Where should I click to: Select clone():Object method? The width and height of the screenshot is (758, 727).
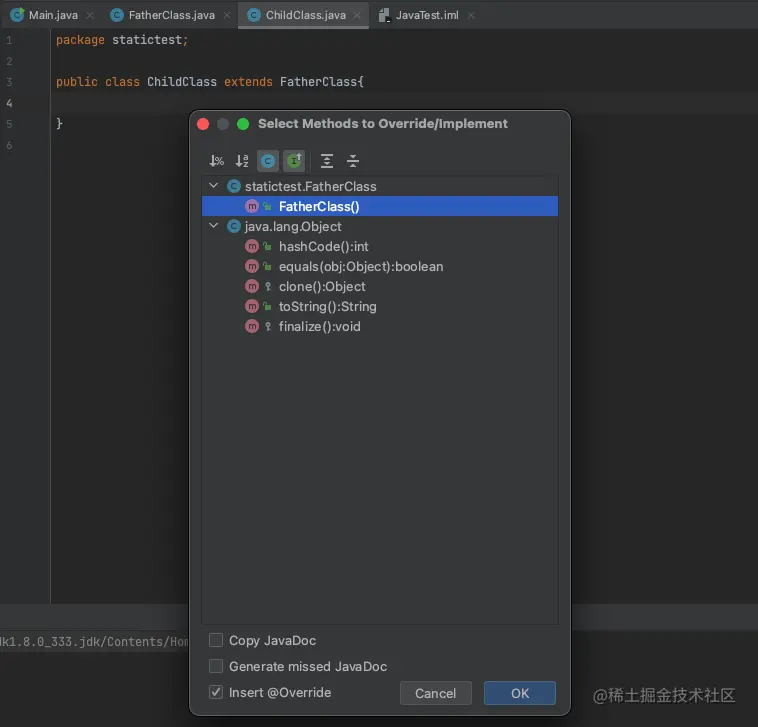pos(322,287)
